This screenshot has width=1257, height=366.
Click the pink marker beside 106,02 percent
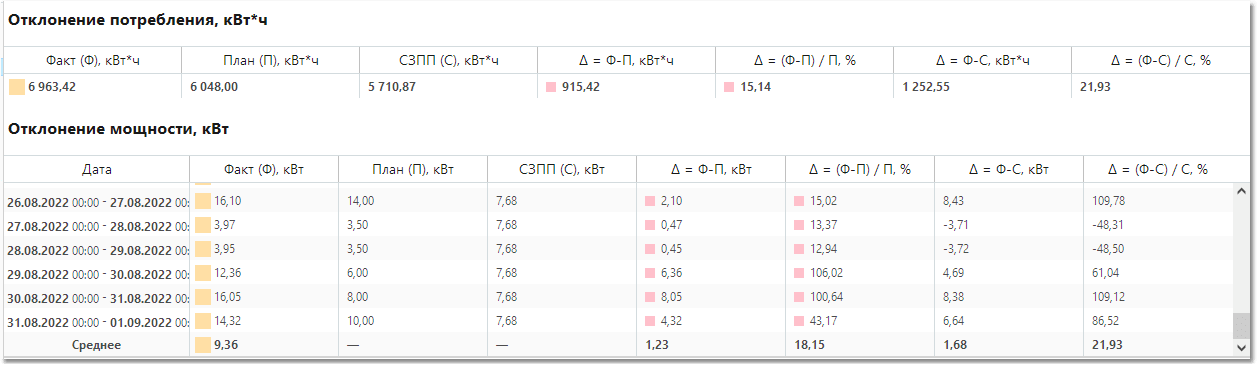[x=799, y=273]
